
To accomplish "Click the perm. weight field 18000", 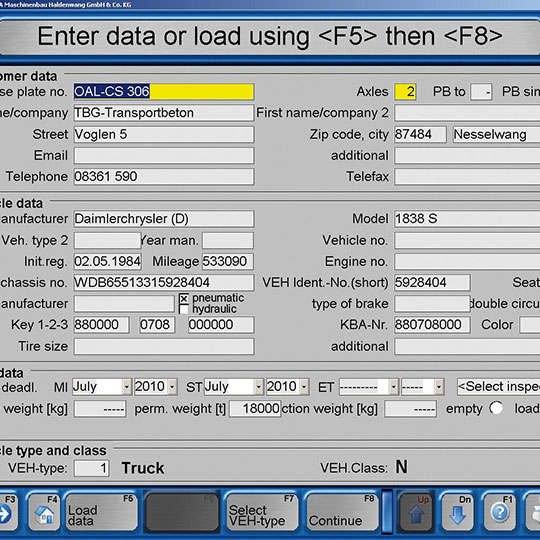I will coord(255,409).
